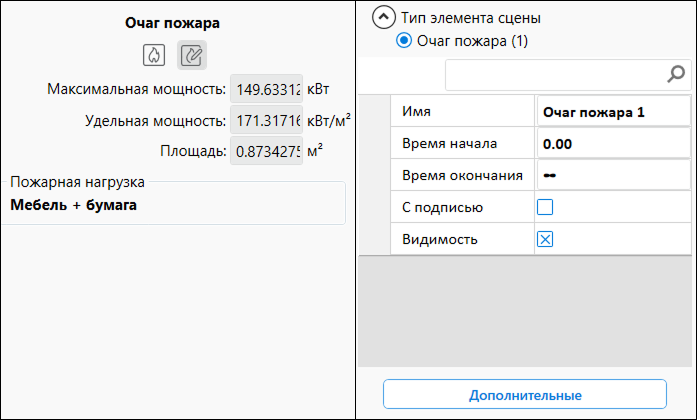The image size is (697, 420).
Task: Edit the Имя value Очаг пожара 1
Action: (613, 112)
